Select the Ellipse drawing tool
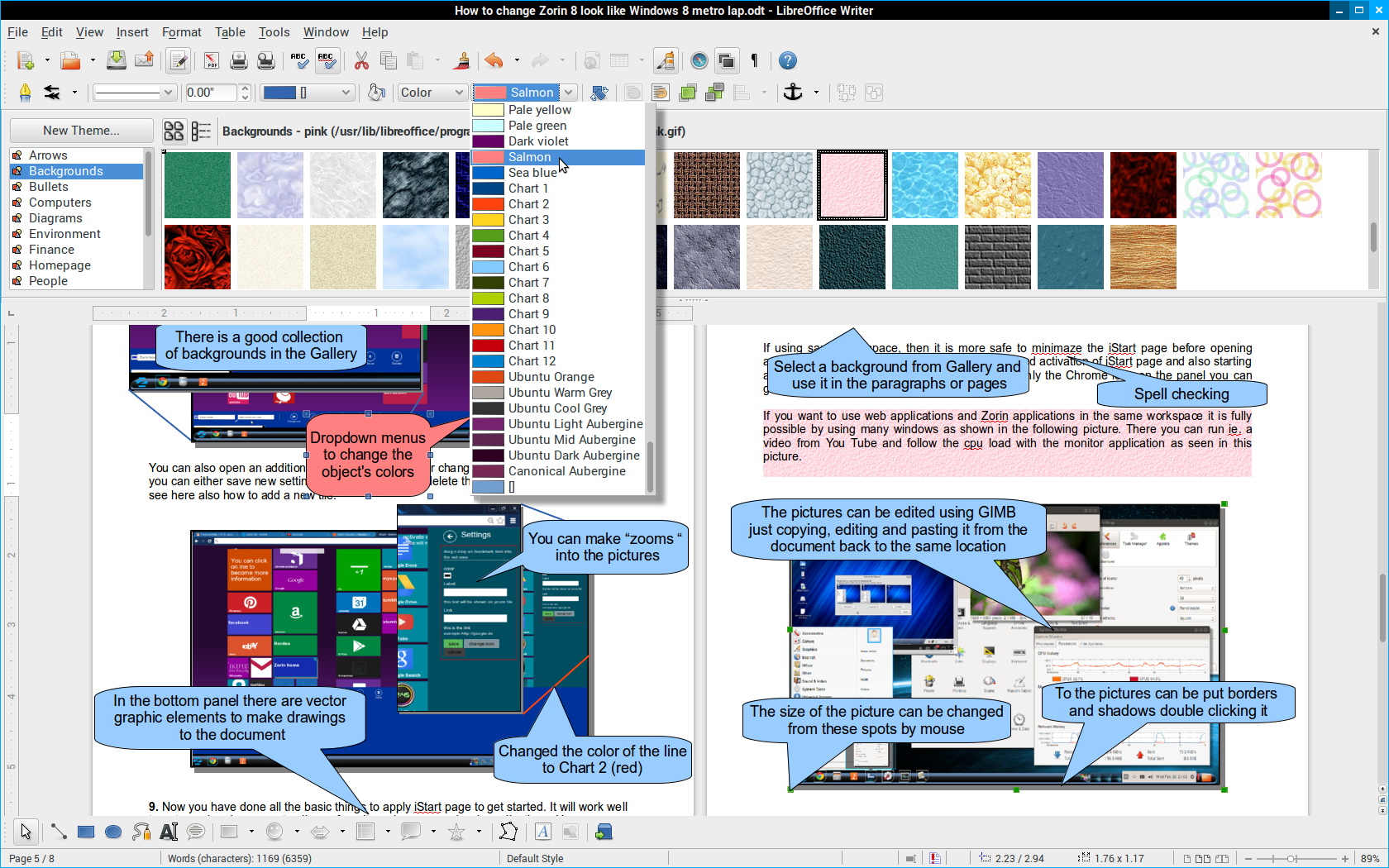1389x868 pixels. 113,832
